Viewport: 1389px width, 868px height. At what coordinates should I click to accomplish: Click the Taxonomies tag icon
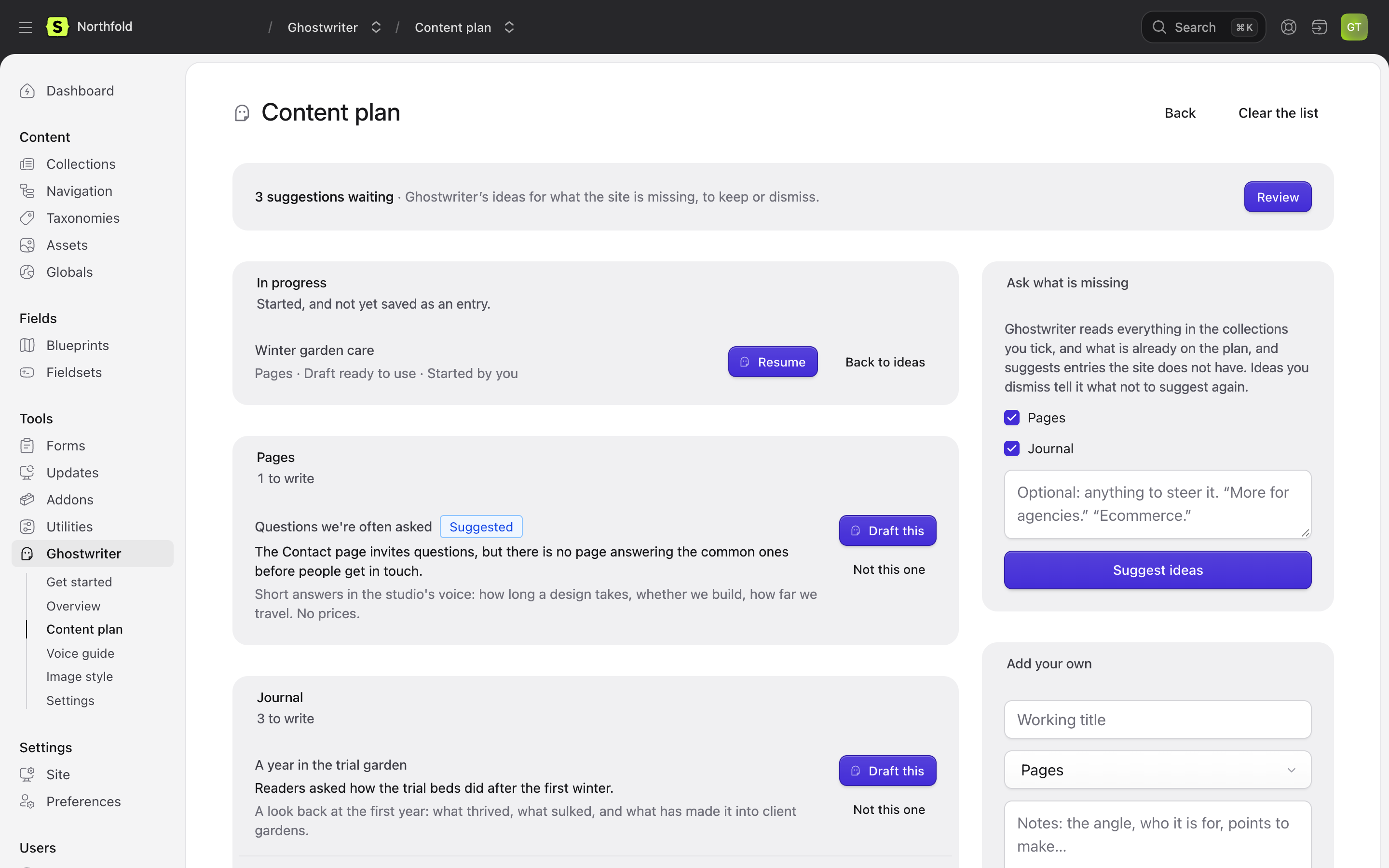(x=27, y=218)
